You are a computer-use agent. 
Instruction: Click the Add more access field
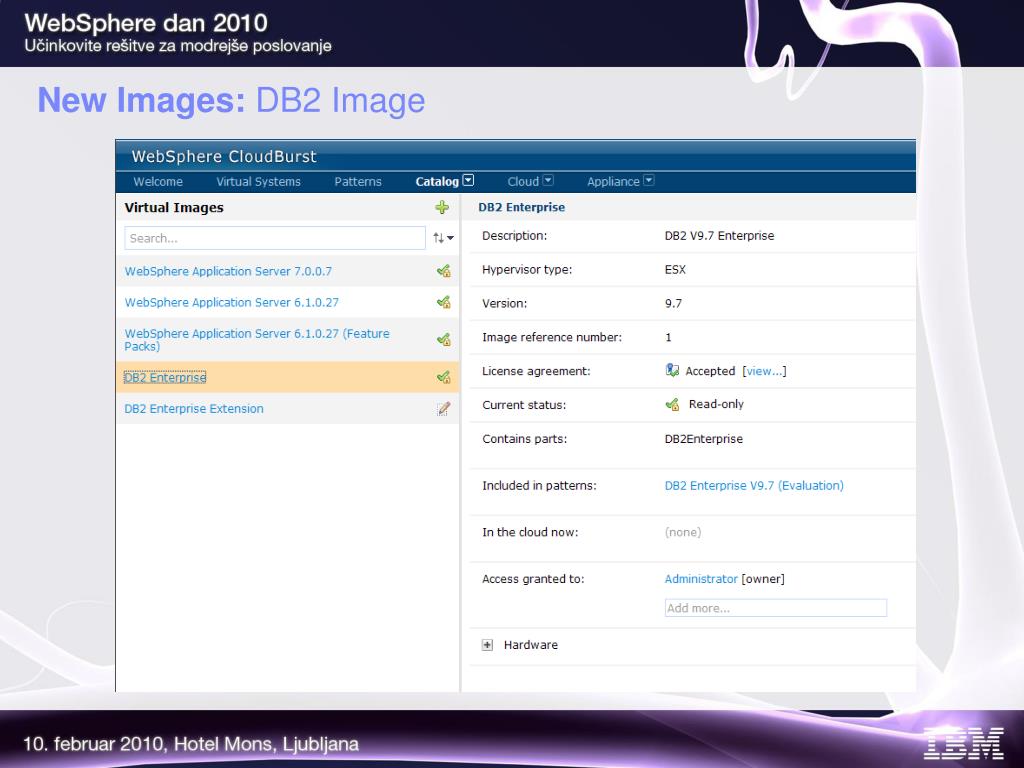(776, 608)
